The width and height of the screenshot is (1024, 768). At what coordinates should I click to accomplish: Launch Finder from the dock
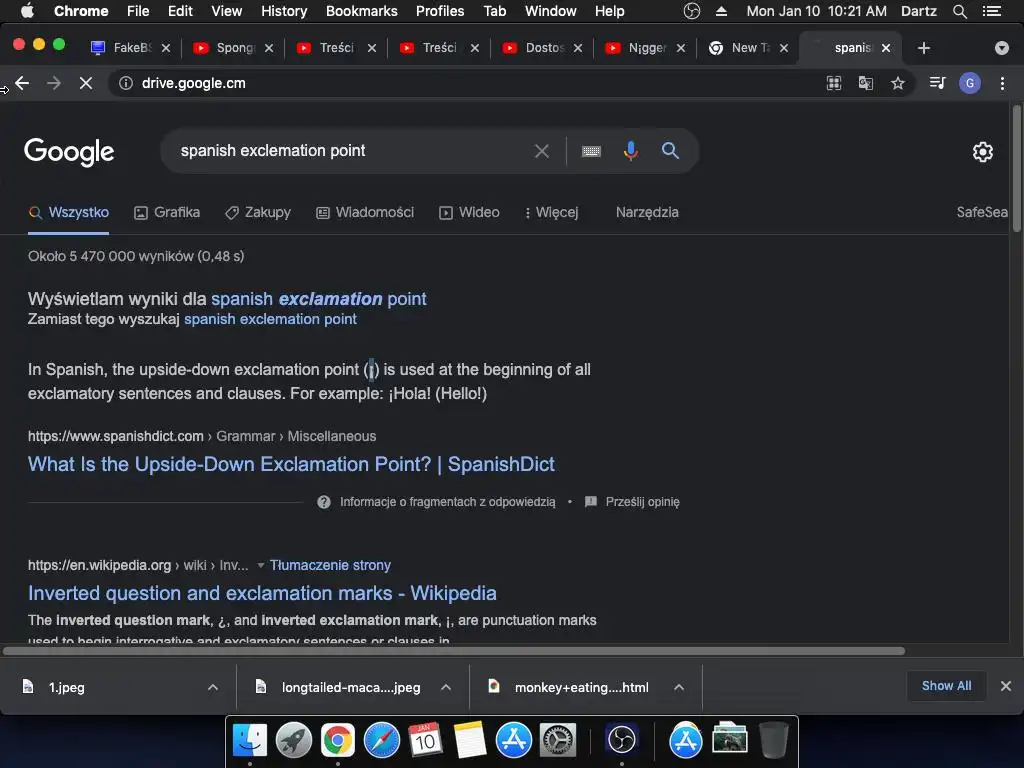click(250, 740)
